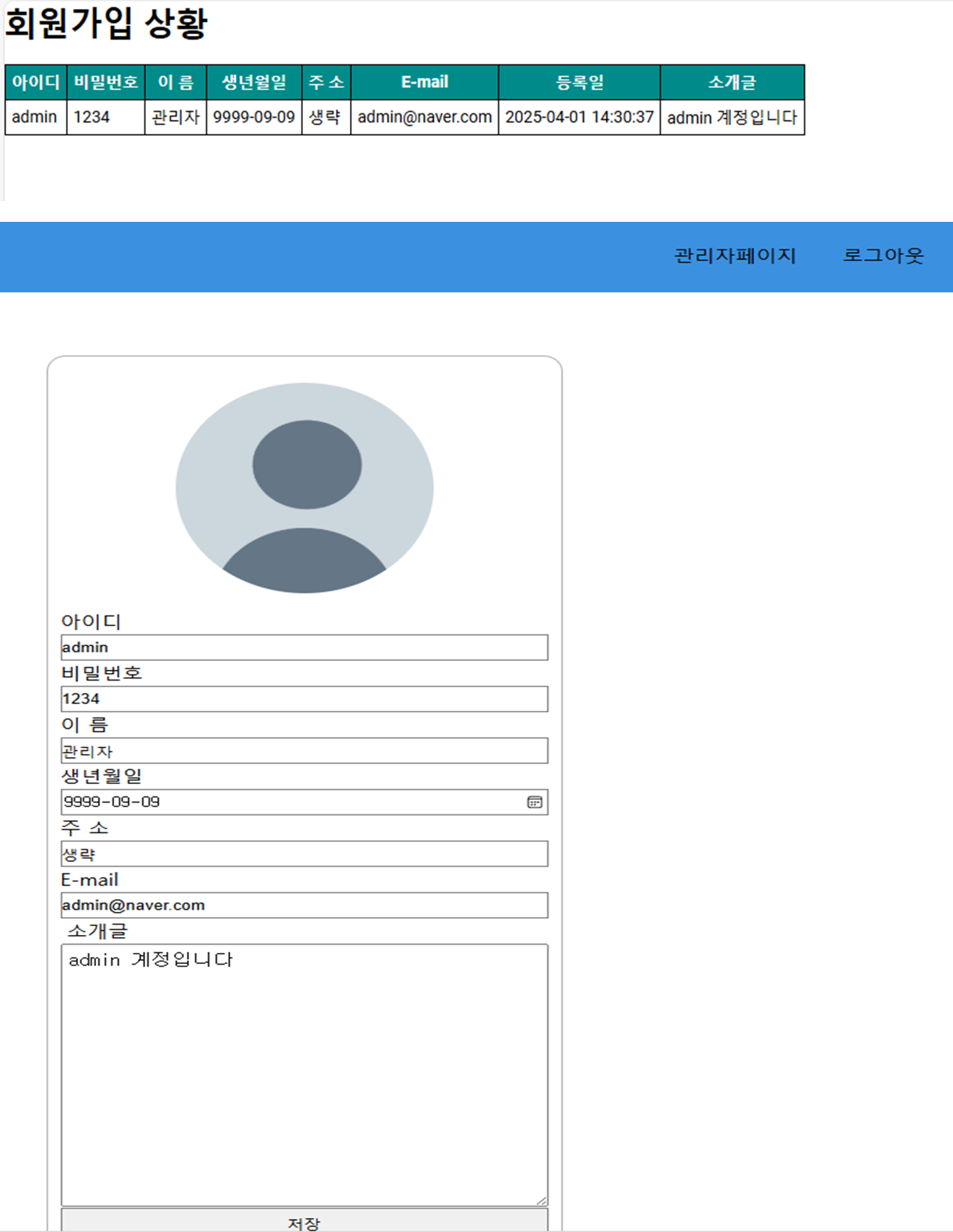Screen dimensions: 953x1232
Task: Focus the 비밀번호 input containing 1234
Action: click(305, 699)
